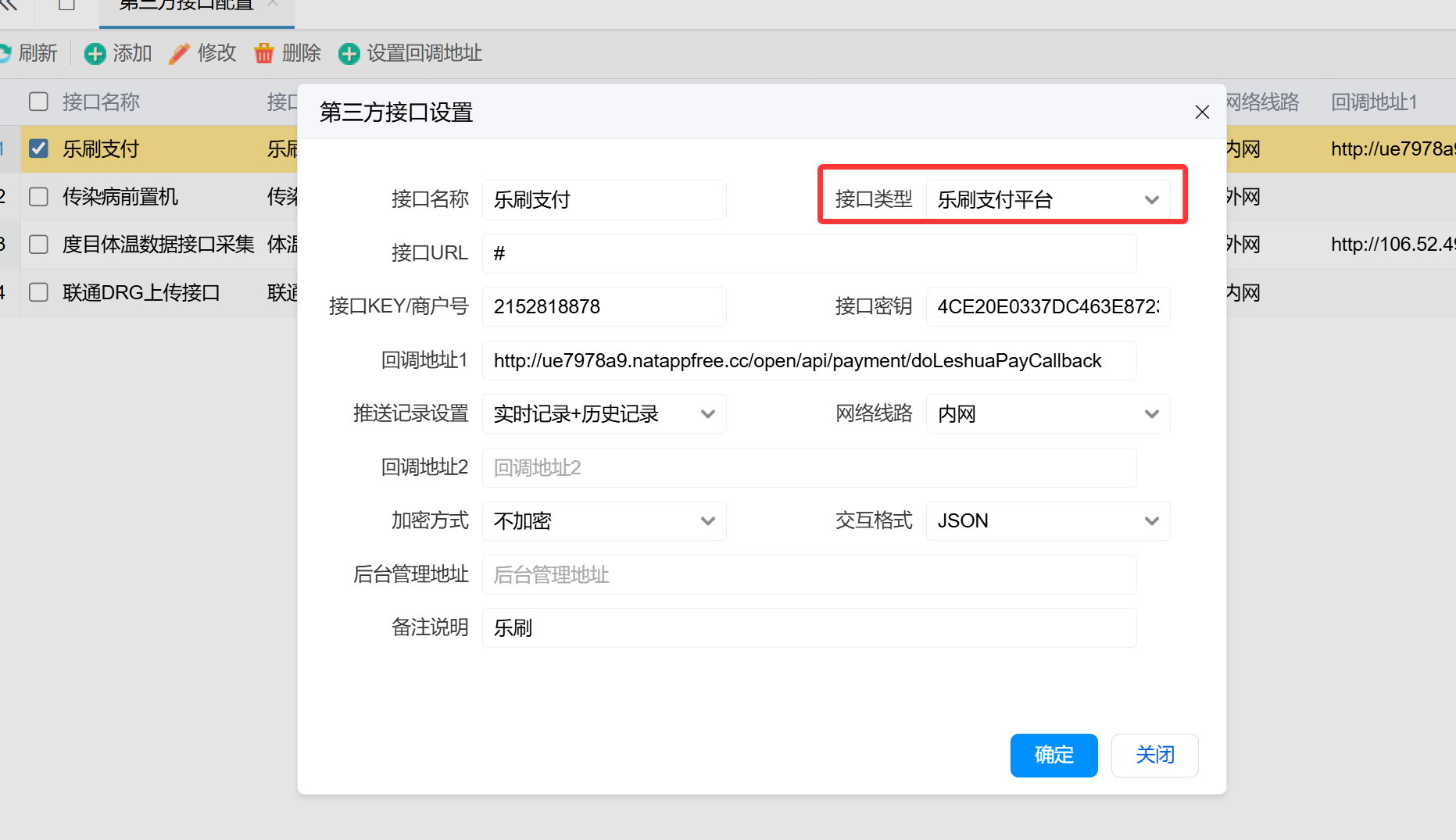
Task: Tick the 联通DRG上传接口 row checkbox
Action: pos(38,292)
